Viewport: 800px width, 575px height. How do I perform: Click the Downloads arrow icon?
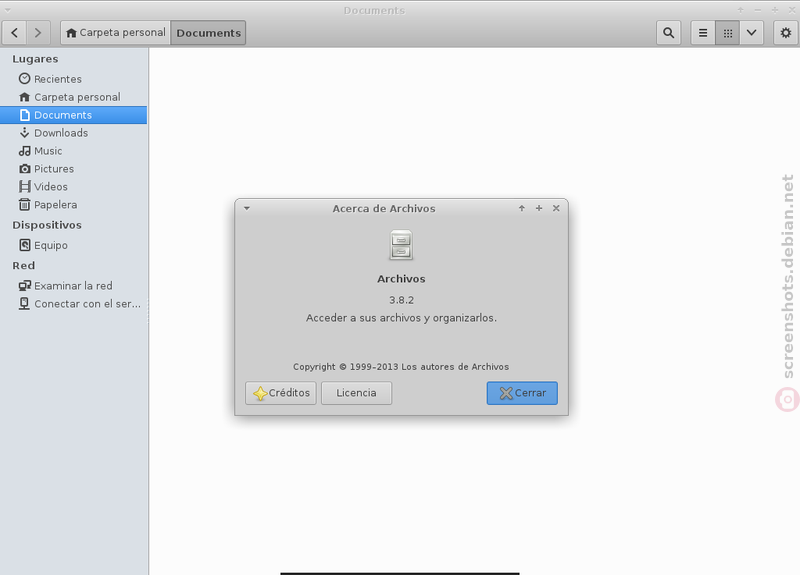24,133
